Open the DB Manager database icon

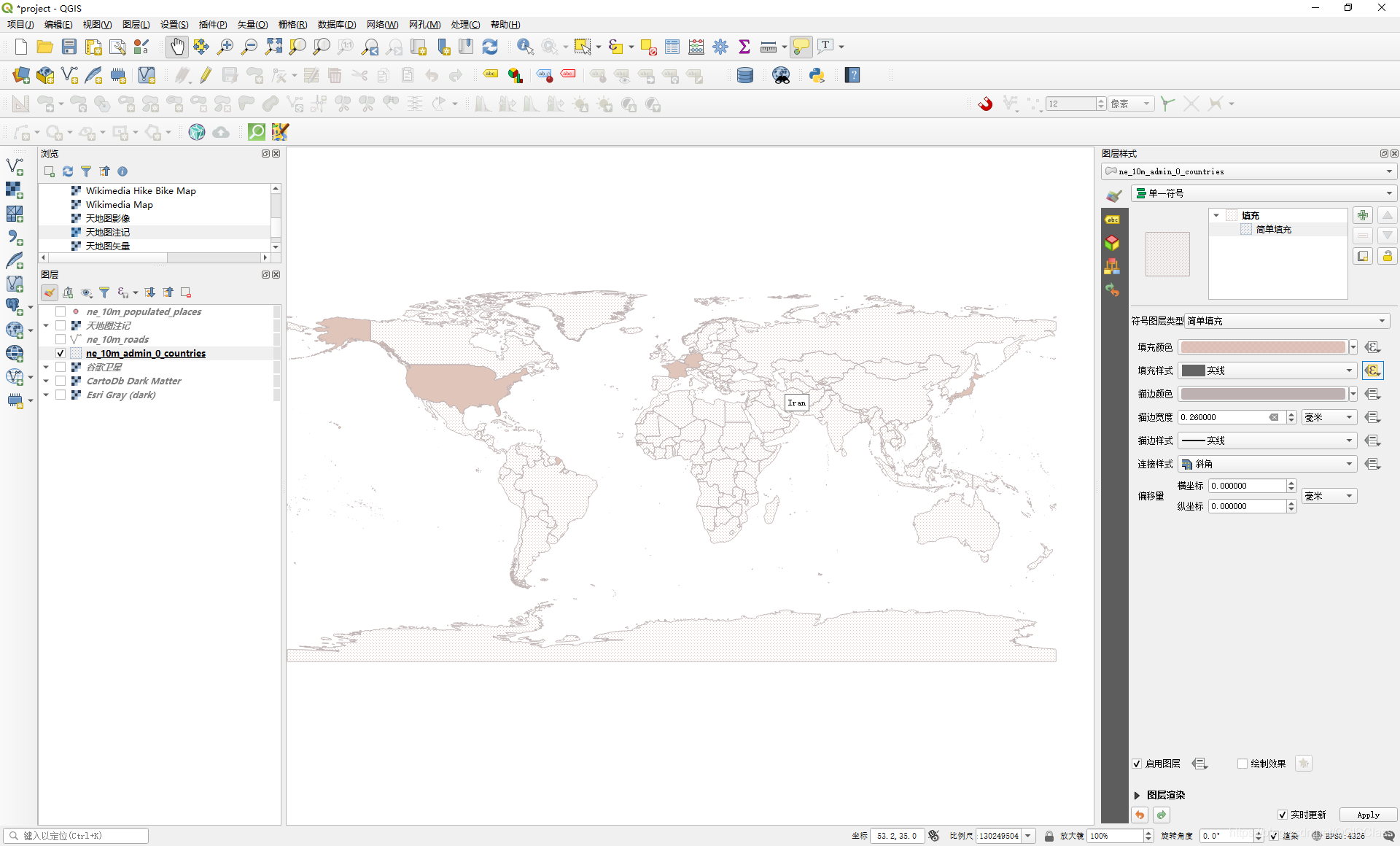[744, 75]
